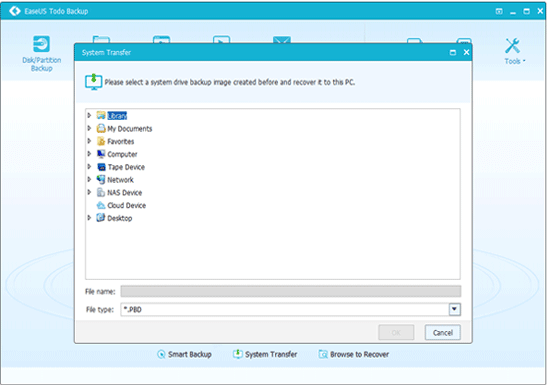Select the NAS Device icon
550x385 pixels.
101,192
